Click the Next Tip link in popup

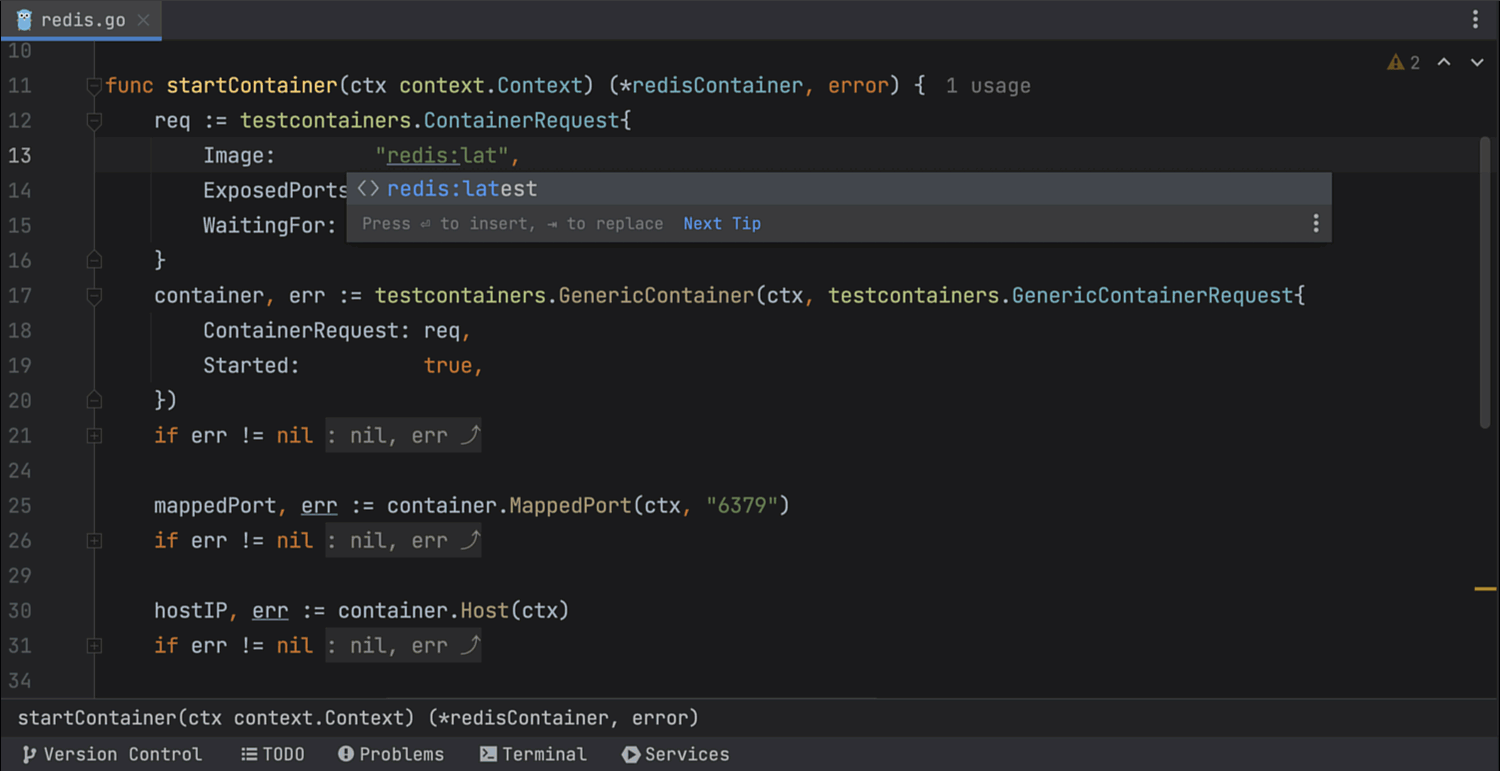point(721,224)
